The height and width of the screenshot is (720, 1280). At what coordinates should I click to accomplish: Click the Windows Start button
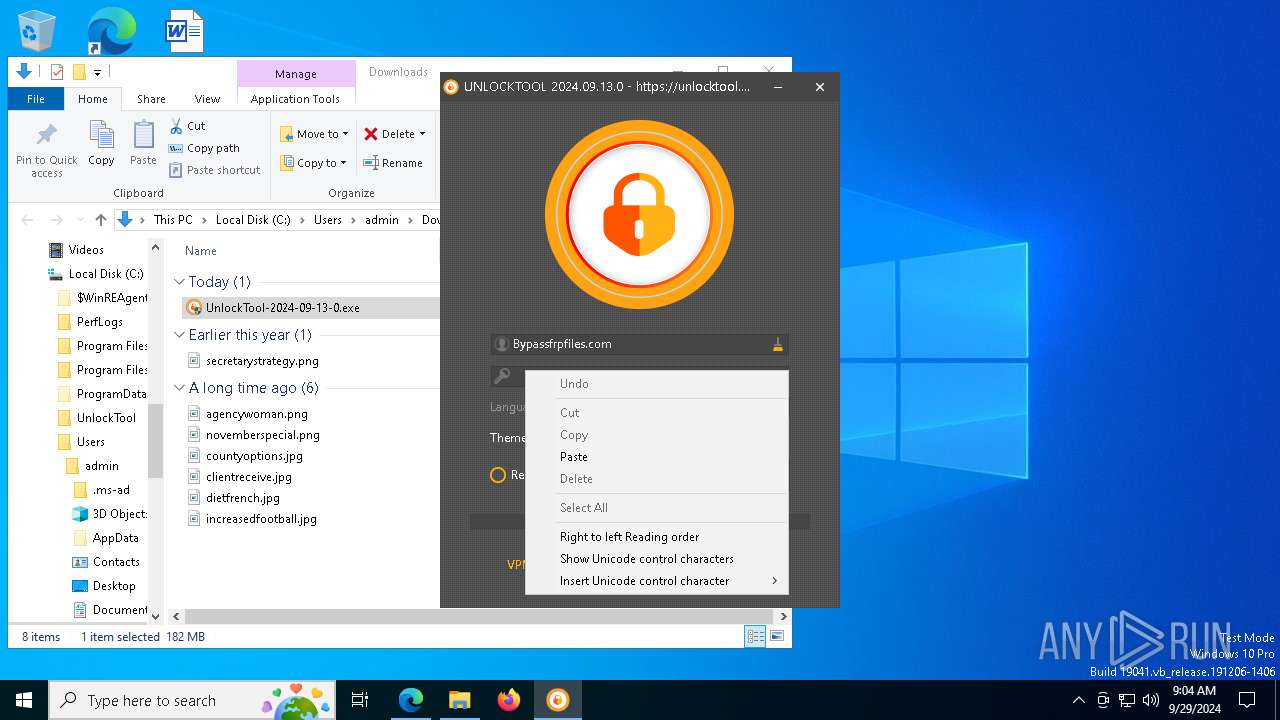pos(24,700)
